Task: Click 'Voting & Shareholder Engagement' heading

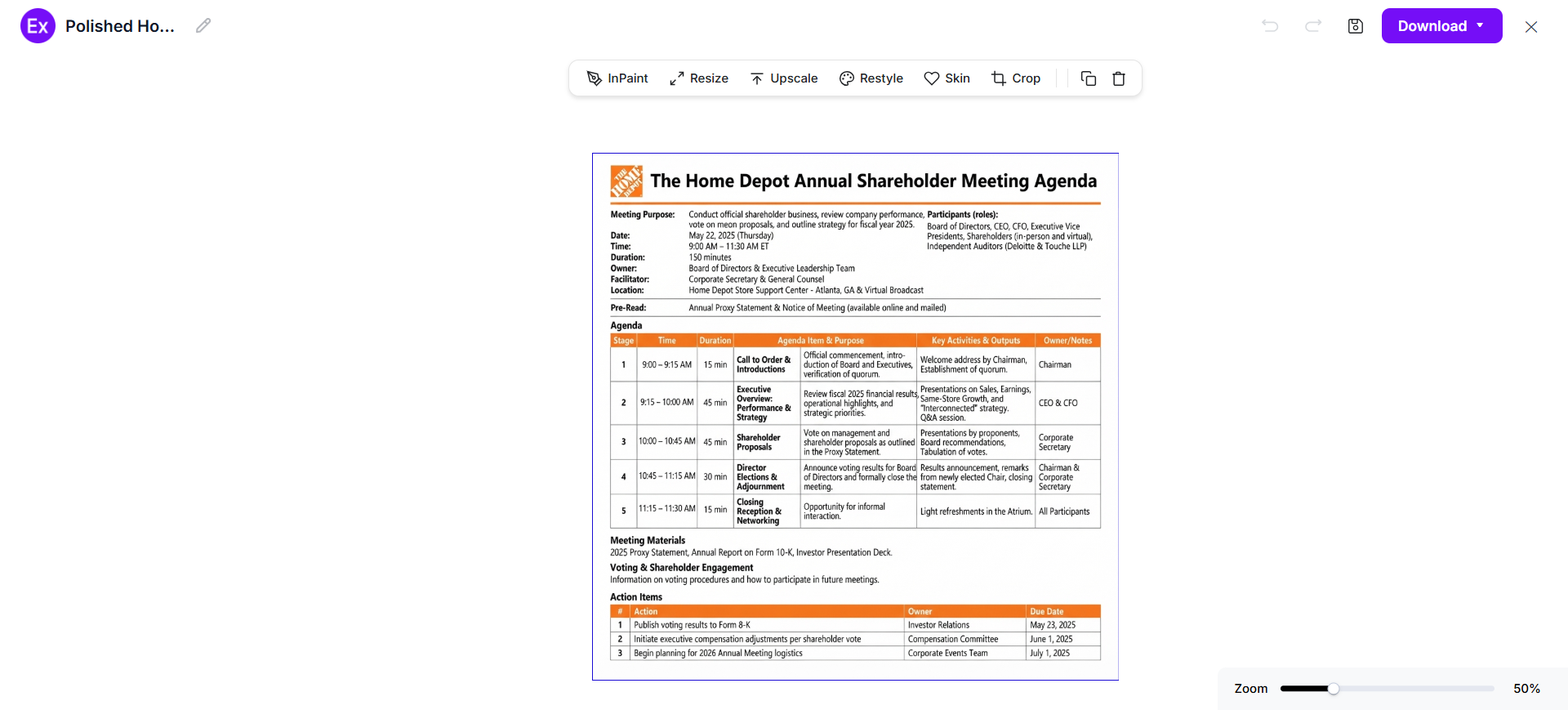Action: (x=682, y=568)
